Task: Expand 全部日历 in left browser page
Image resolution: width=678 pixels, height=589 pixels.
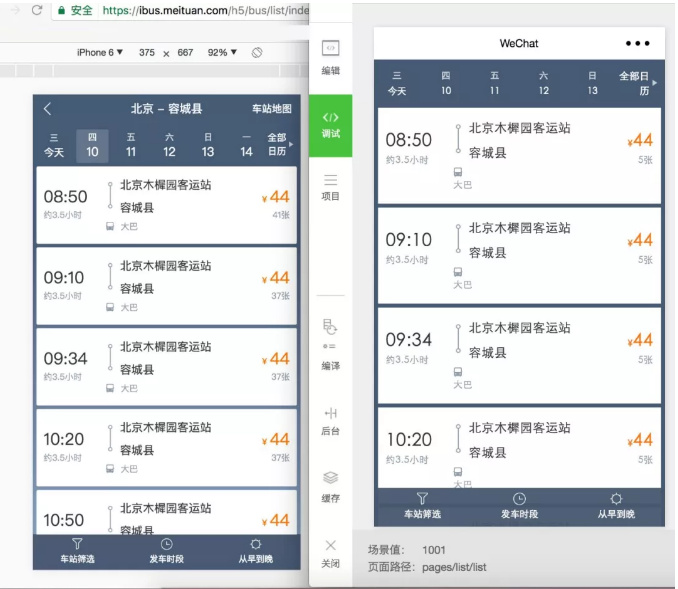Action: tap(279, 144)
